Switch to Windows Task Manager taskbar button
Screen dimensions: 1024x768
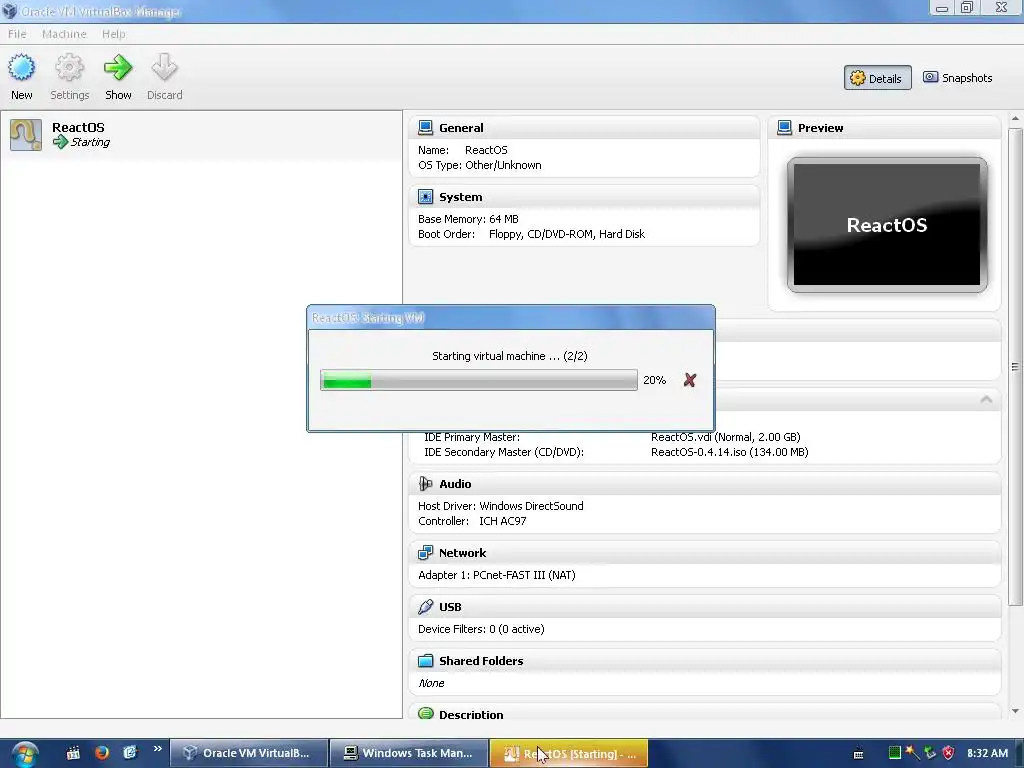pyautogui.click(x=409, y=753)
